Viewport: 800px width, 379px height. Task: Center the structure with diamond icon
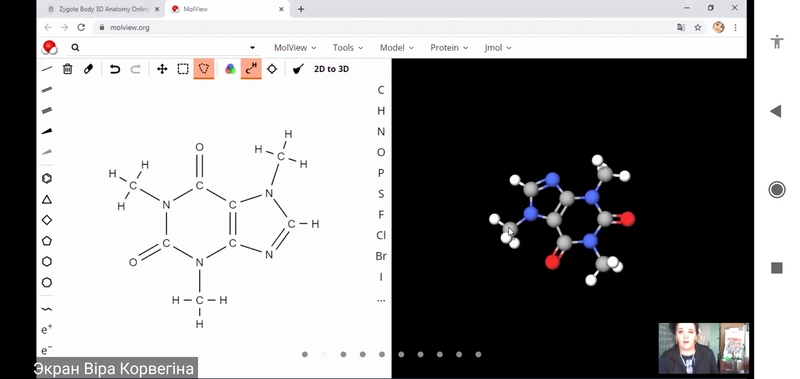272,69
